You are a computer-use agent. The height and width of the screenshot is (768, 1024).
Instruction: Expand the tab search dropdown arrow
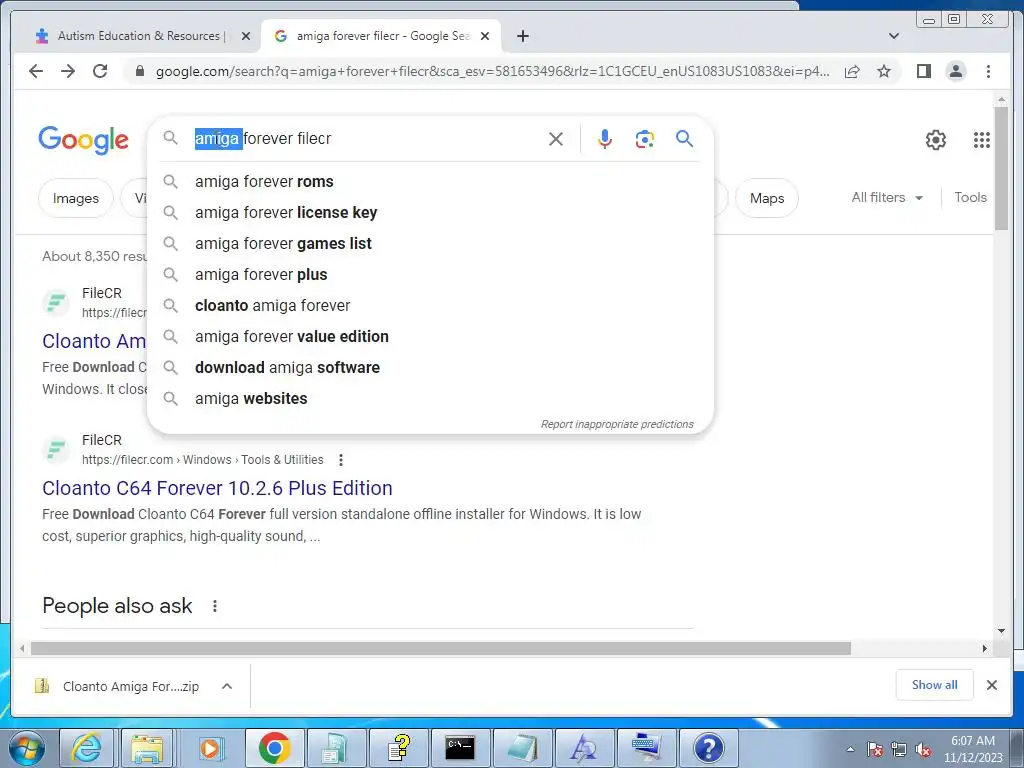[x=893, y=36]
